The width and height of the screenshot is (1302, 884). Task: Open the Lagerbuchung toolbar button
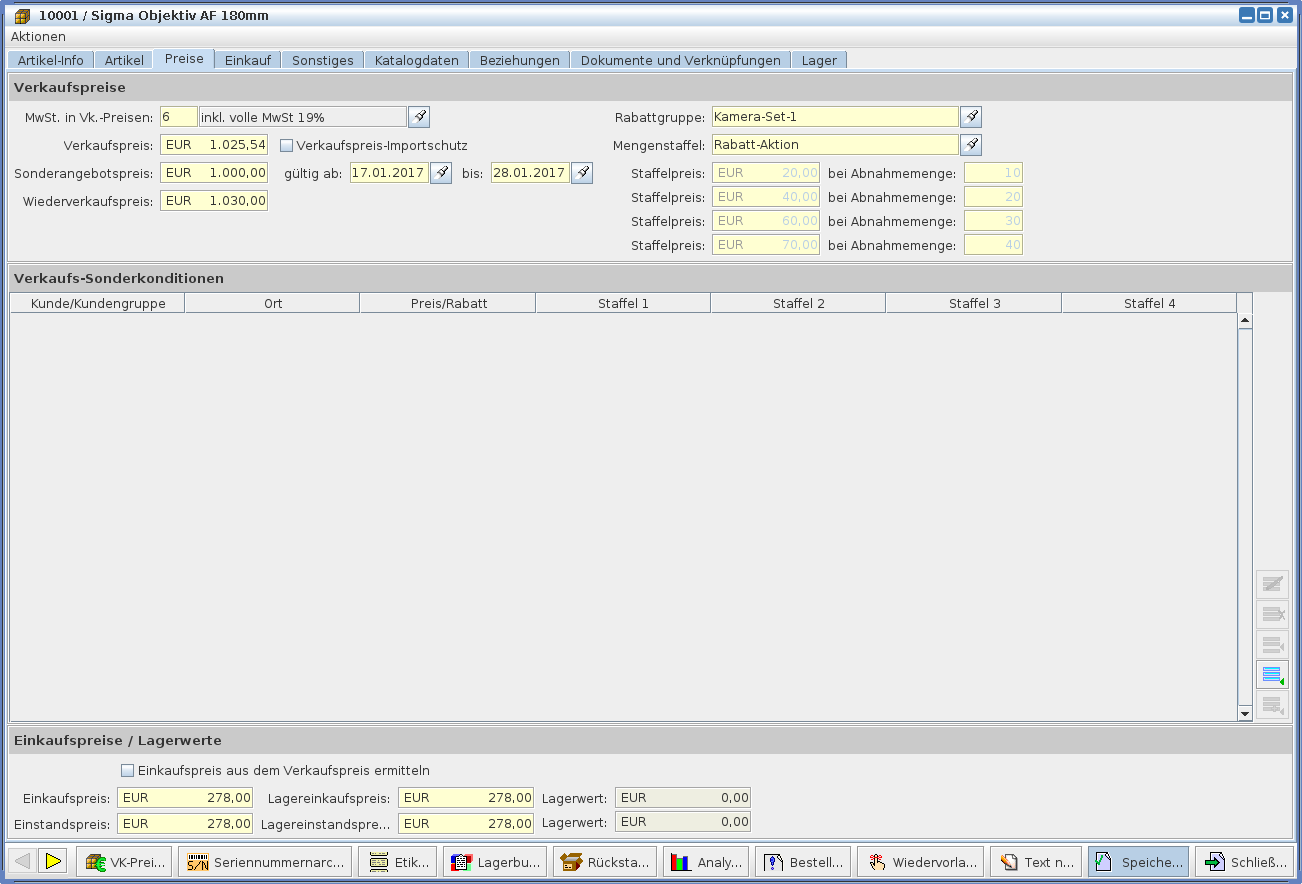[x=494, y=861]
